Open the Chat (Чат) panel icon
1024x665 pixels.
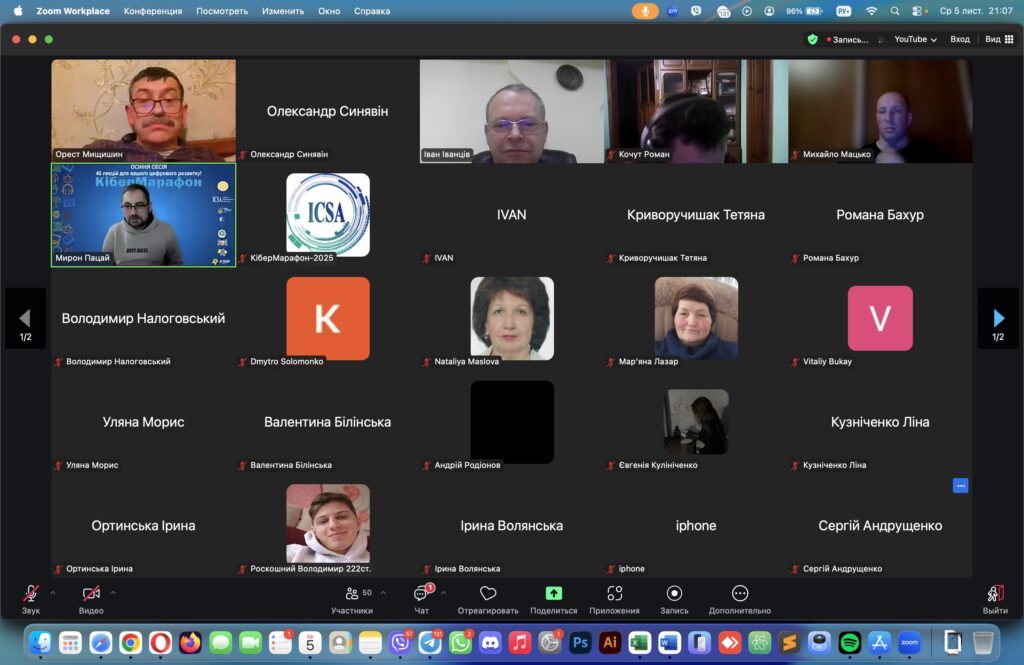tap(421, 594)
